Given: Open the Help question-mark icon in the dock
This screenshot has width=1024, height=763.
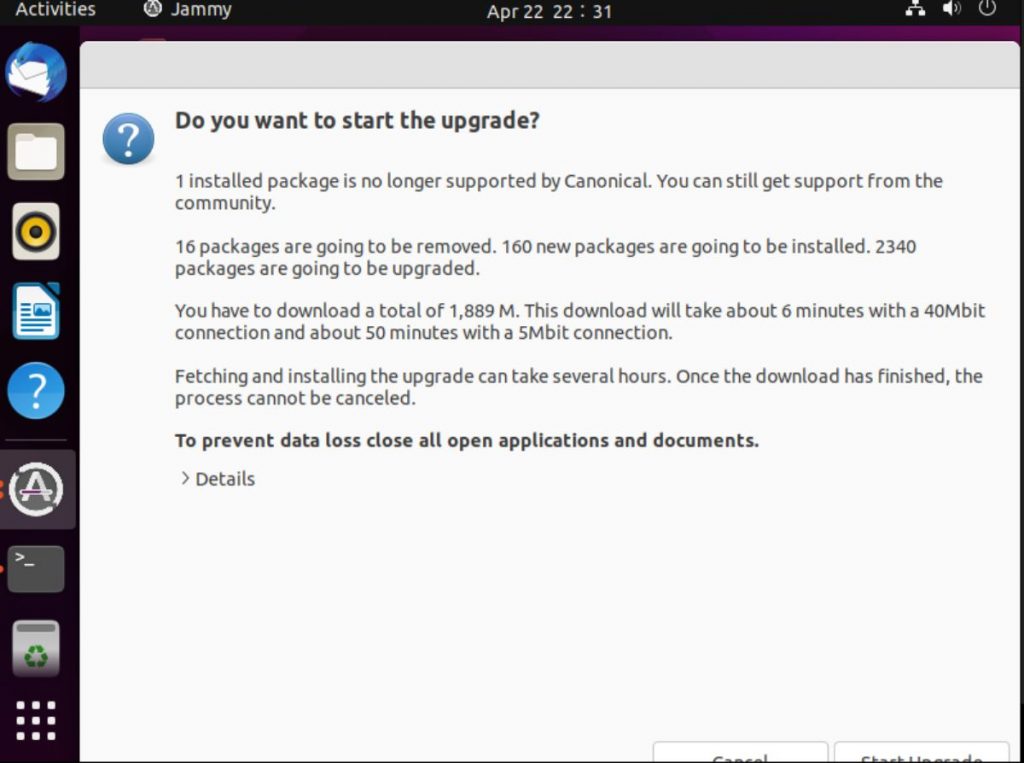Looking at the screenshot, I should point(36,390).
